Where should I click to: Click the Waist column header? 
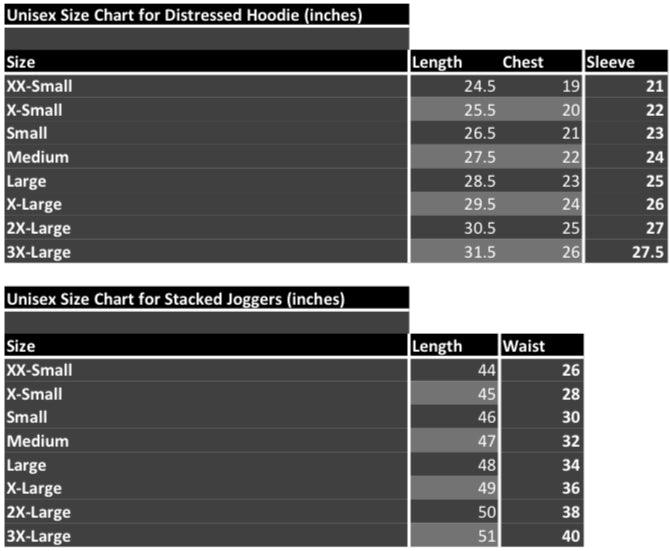(524, 346)
